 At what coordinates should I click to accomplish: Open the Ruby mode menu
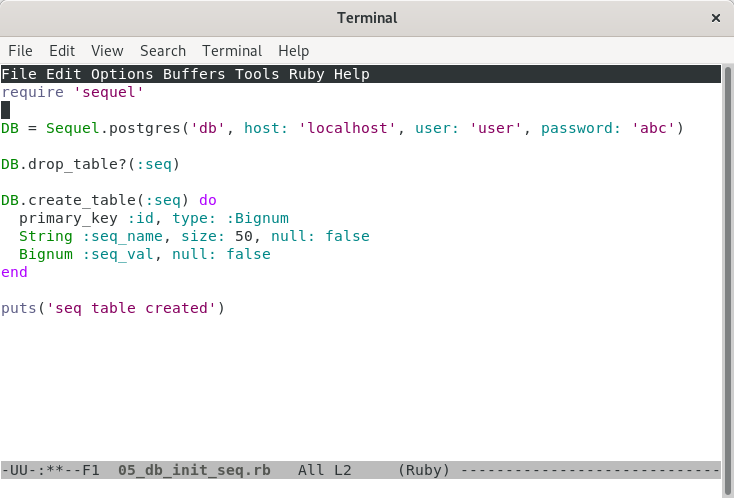pos(307,74)
